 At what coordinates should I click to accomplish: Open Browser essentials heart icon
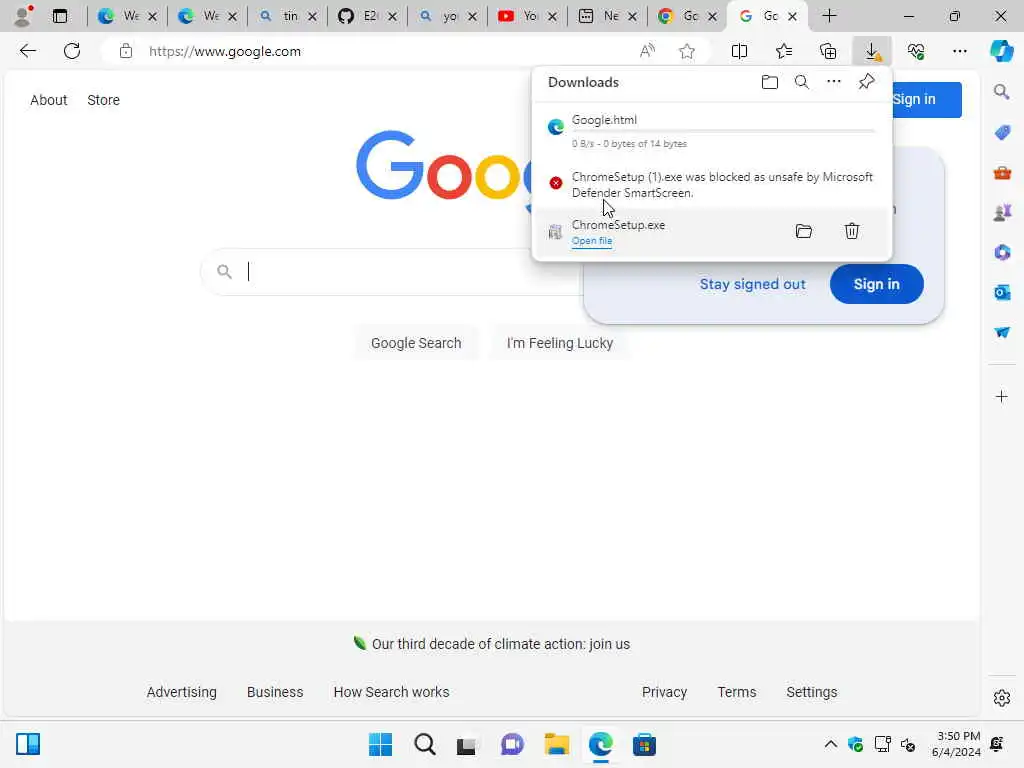916,51
